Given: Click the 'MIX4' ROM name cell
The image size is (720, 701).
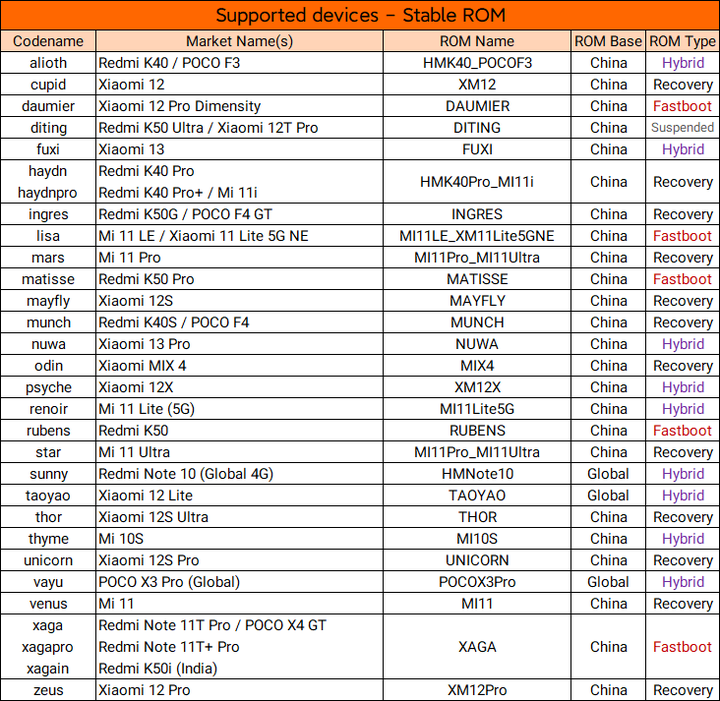Looking at the screenshot, I should [x=477, y=365].
